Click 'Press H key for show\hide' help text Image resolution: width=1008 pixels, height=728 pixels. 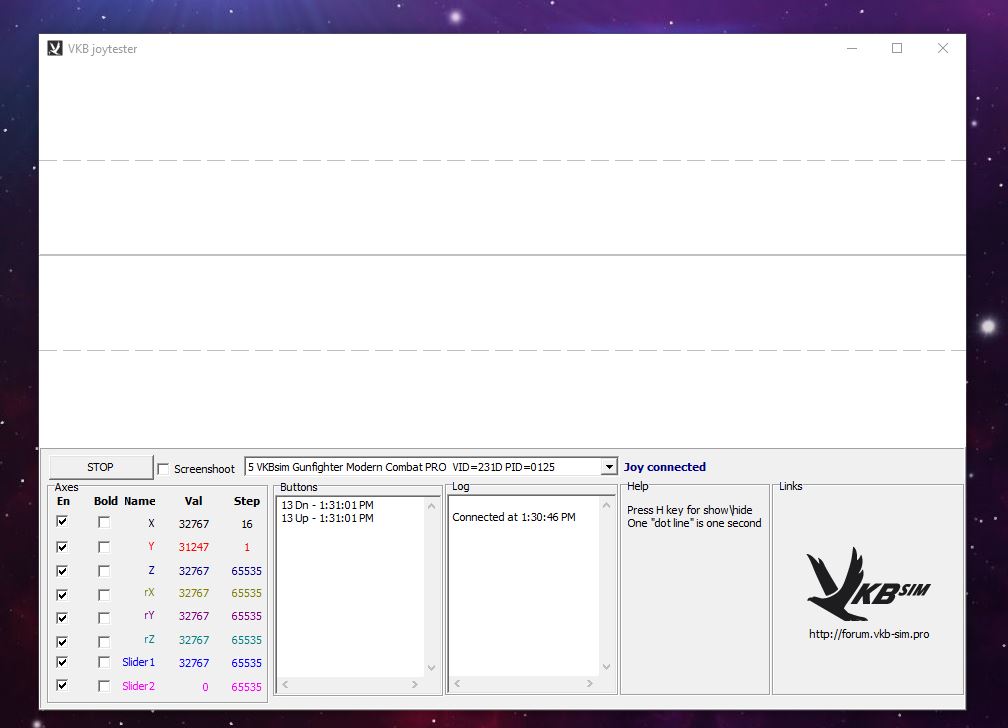[690, 510]
